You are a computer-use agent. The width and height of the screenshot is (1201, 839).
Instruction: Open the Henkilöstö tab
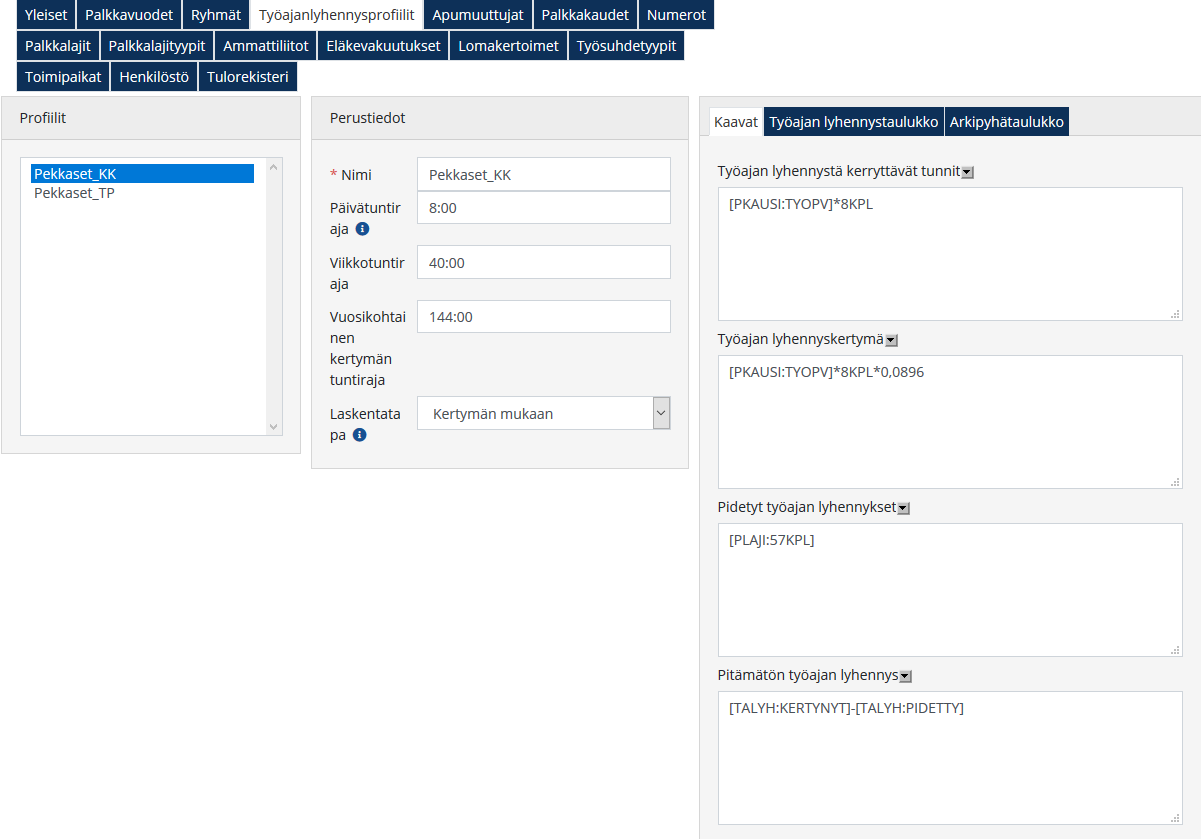(154, 77)
